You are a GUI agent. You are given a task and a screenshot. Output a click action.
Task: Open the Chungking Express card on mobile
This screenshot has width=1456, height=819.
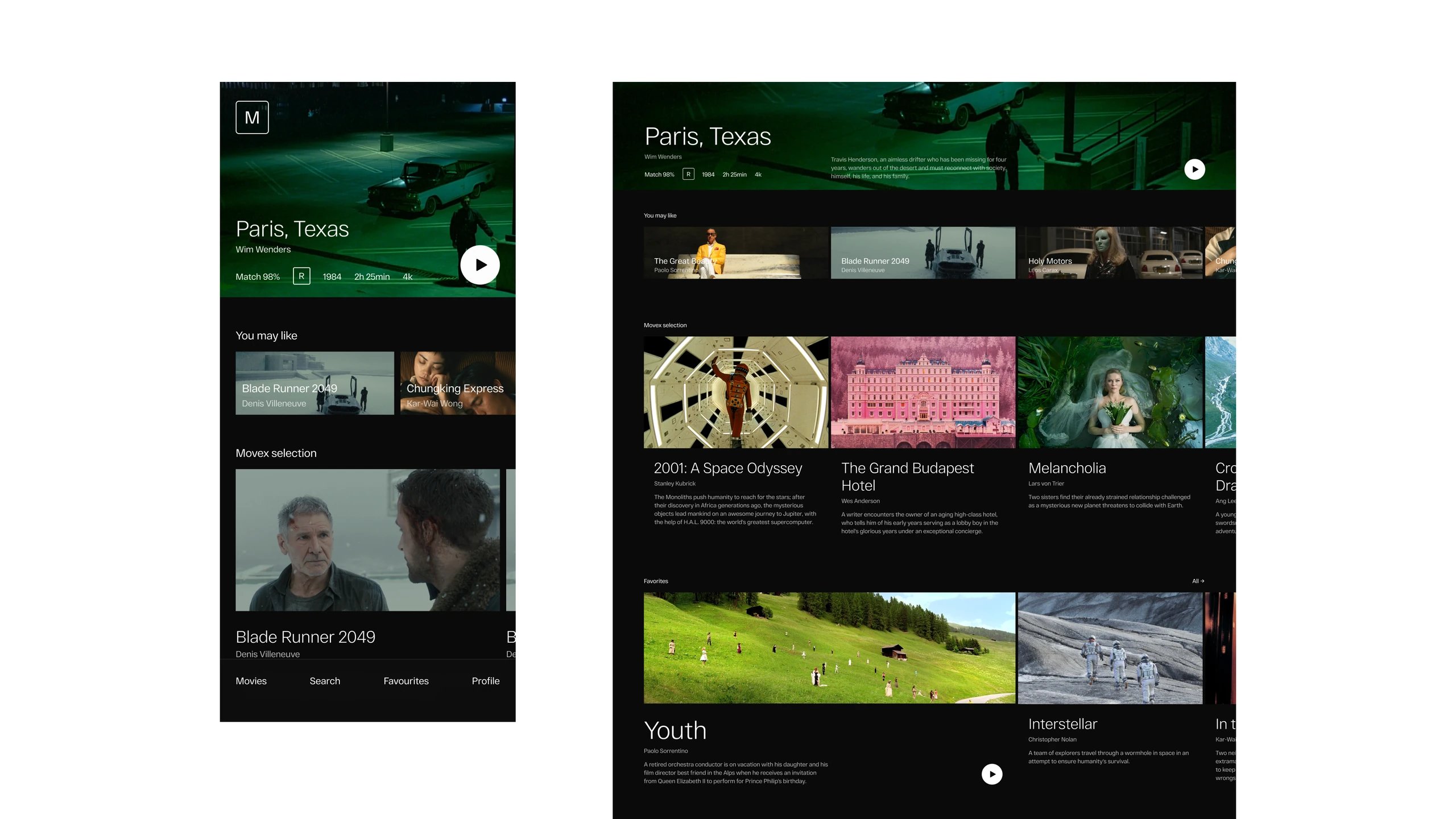(458, 383)
